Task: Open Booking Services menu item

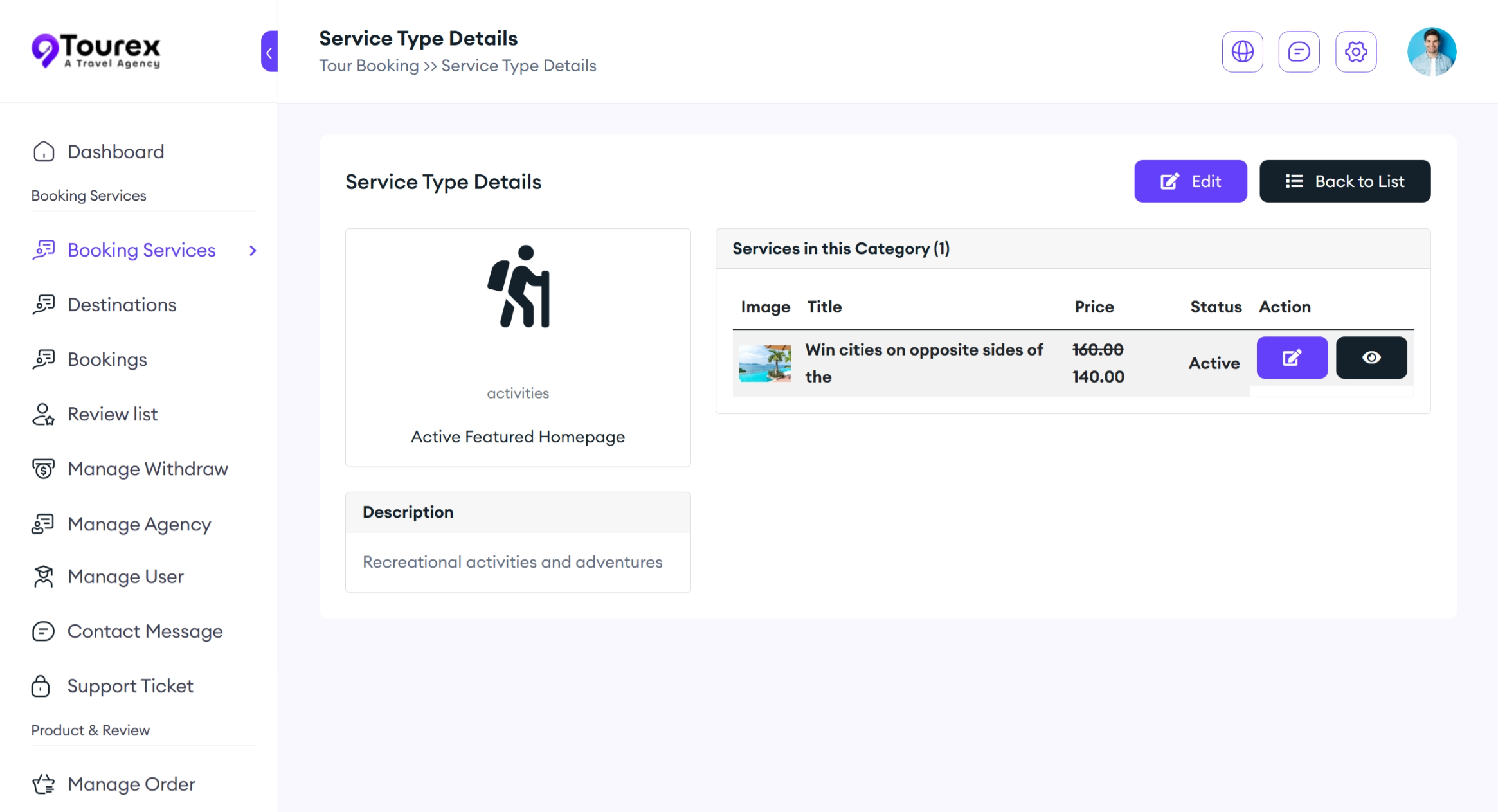Action: pyautogui.click(x=141, y=250)
